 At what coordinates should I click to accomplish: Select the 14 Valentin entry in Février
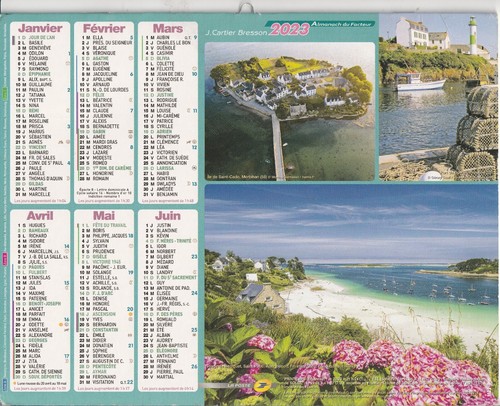[96, 105]
